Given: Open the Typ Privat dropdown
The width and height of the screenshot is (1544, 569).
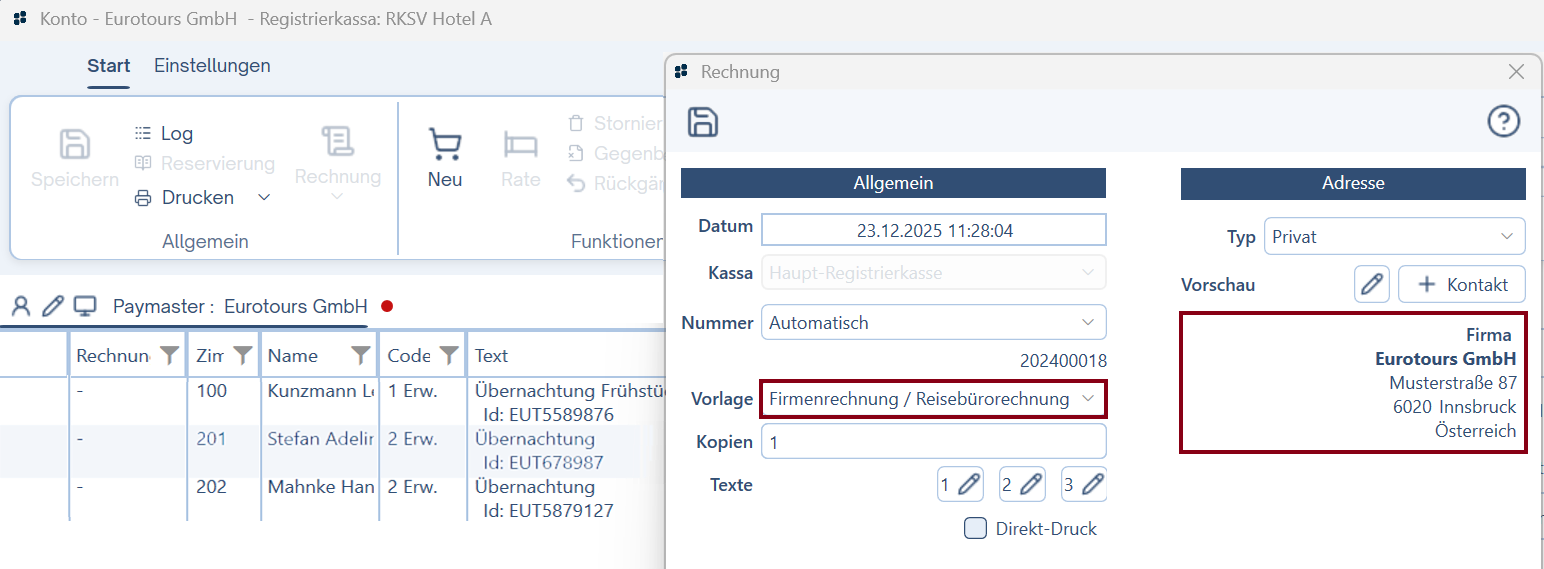Looking at the screenshot, I should tap(1395, 237).
